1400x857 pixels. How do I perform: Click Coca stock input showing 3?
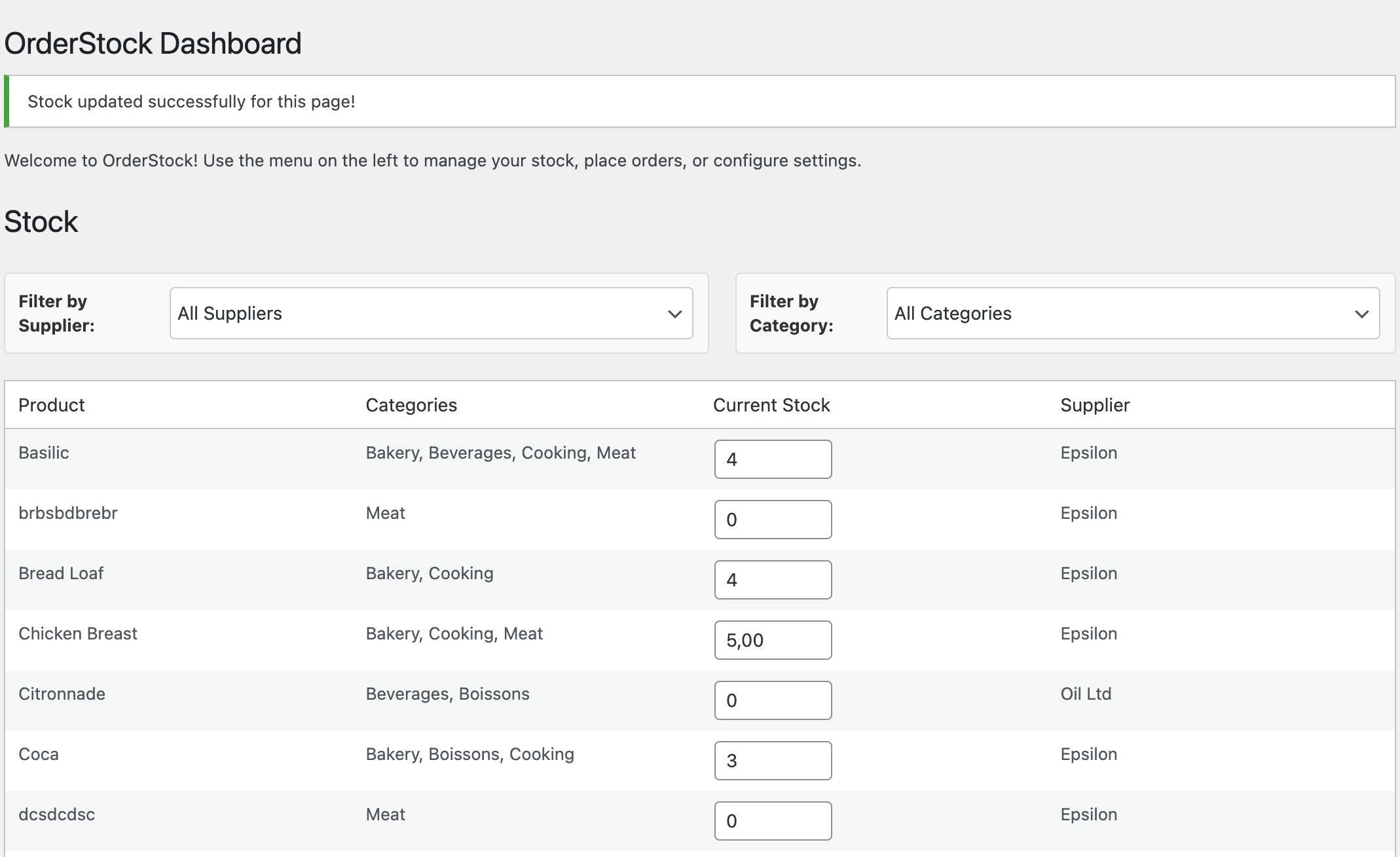[x=773, y=761]
